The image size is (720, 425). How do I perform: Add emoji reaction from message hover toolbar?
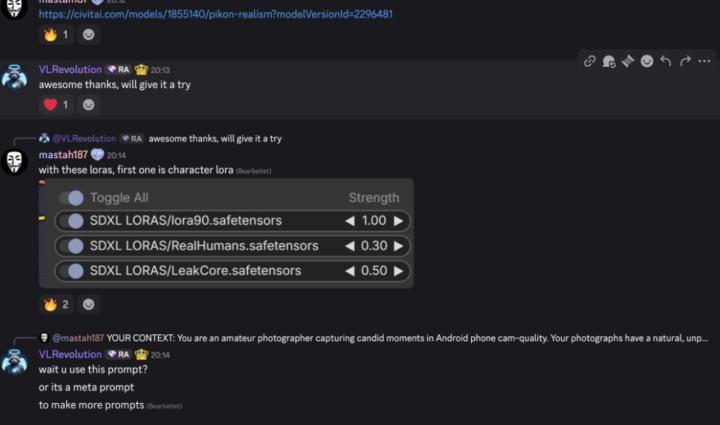(x=647, y=61)
